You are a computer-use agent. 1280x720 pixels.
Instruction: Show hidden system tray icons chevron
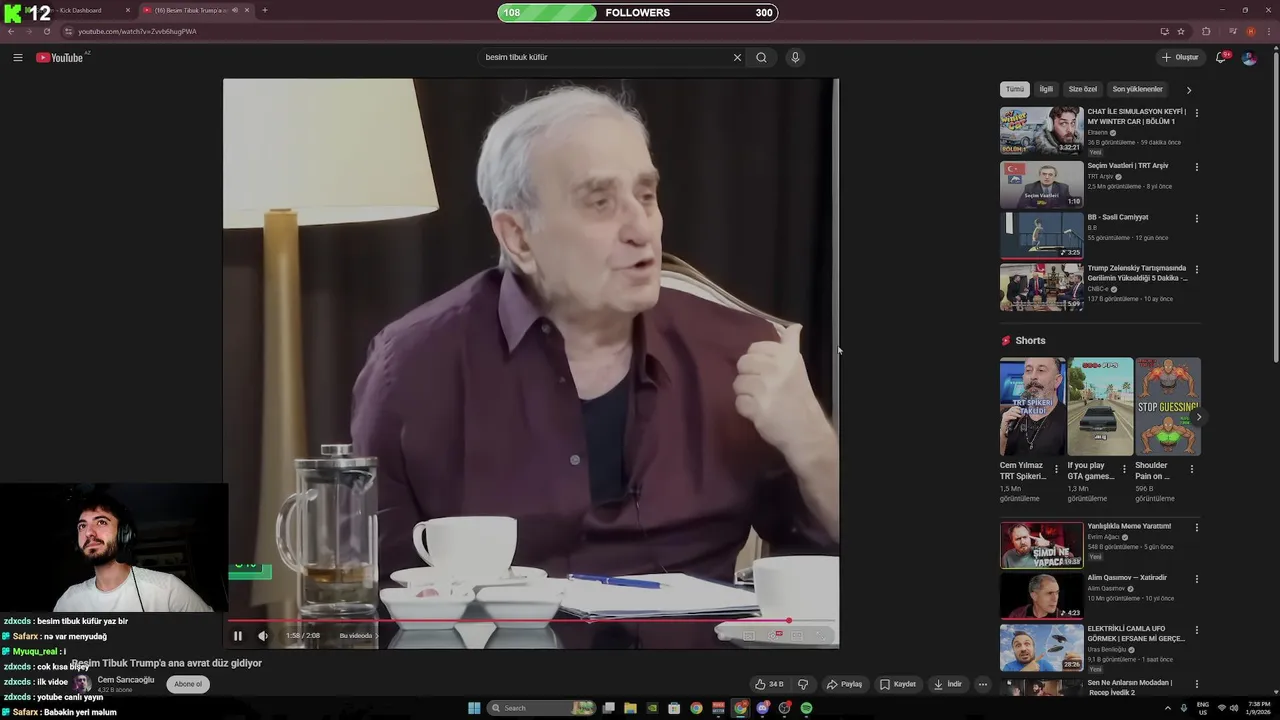1168,708
